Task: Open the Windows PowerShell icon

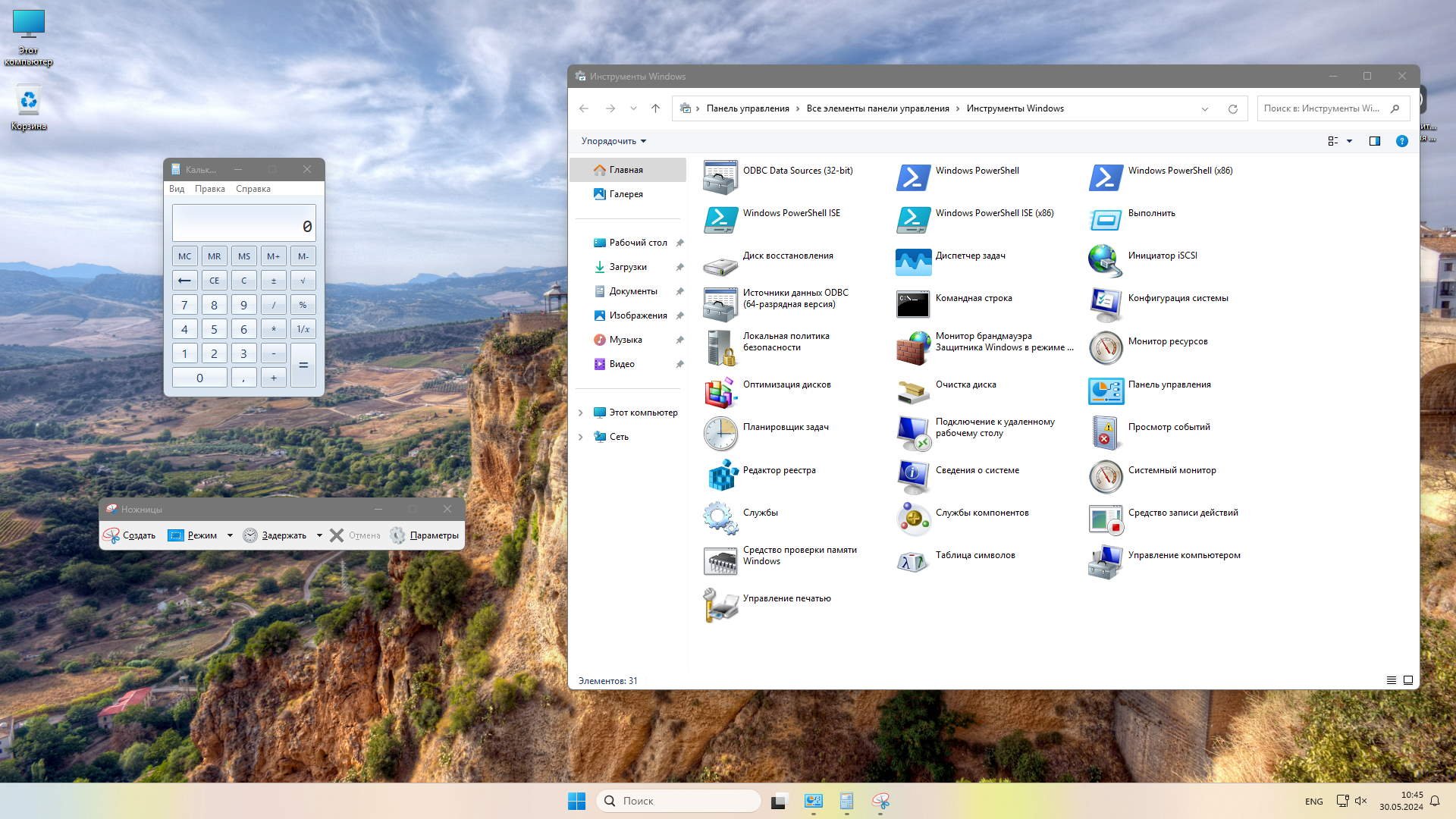Action: pos(913,177)
